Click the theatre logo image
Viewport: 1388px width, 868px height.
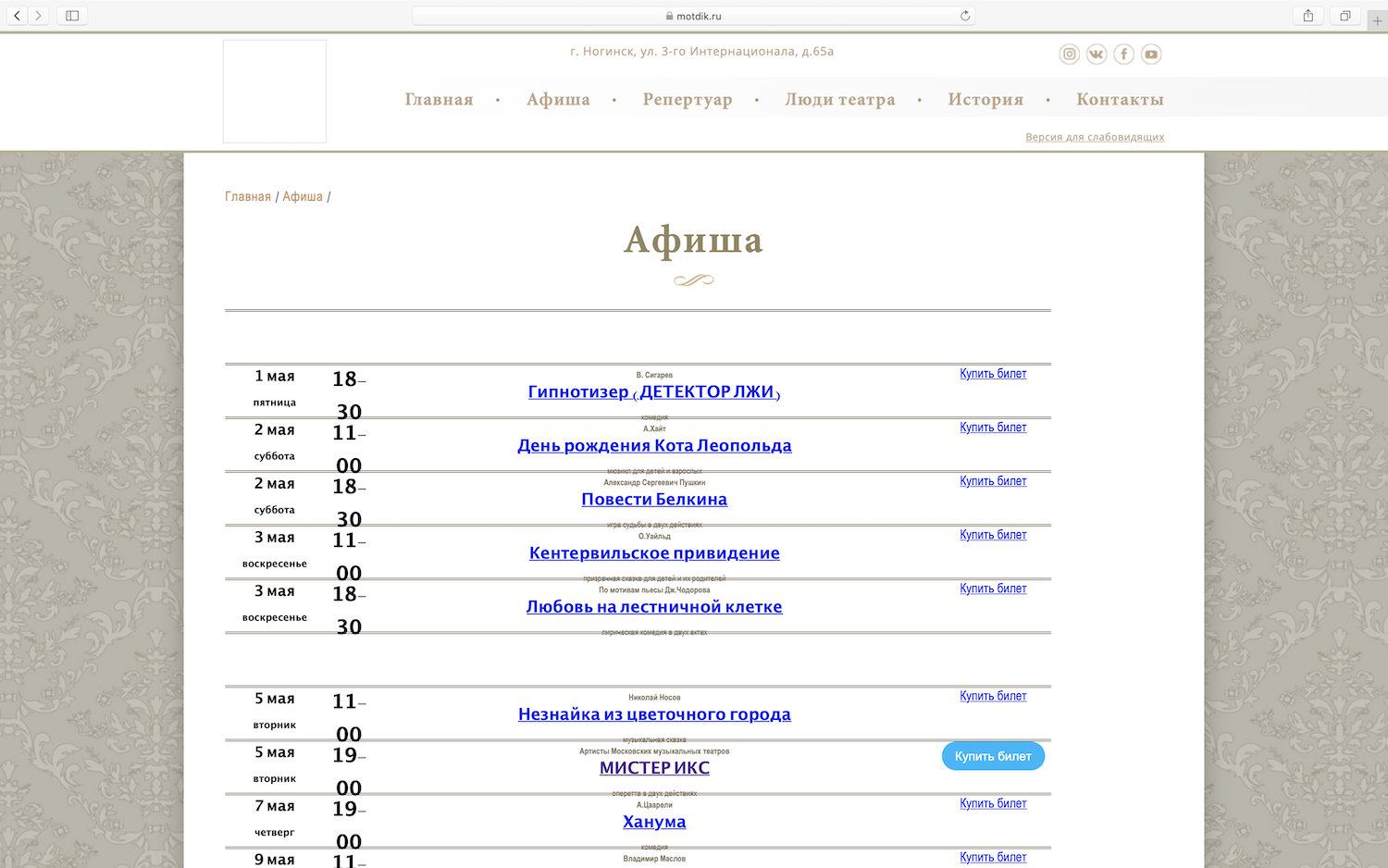[275, 91]
